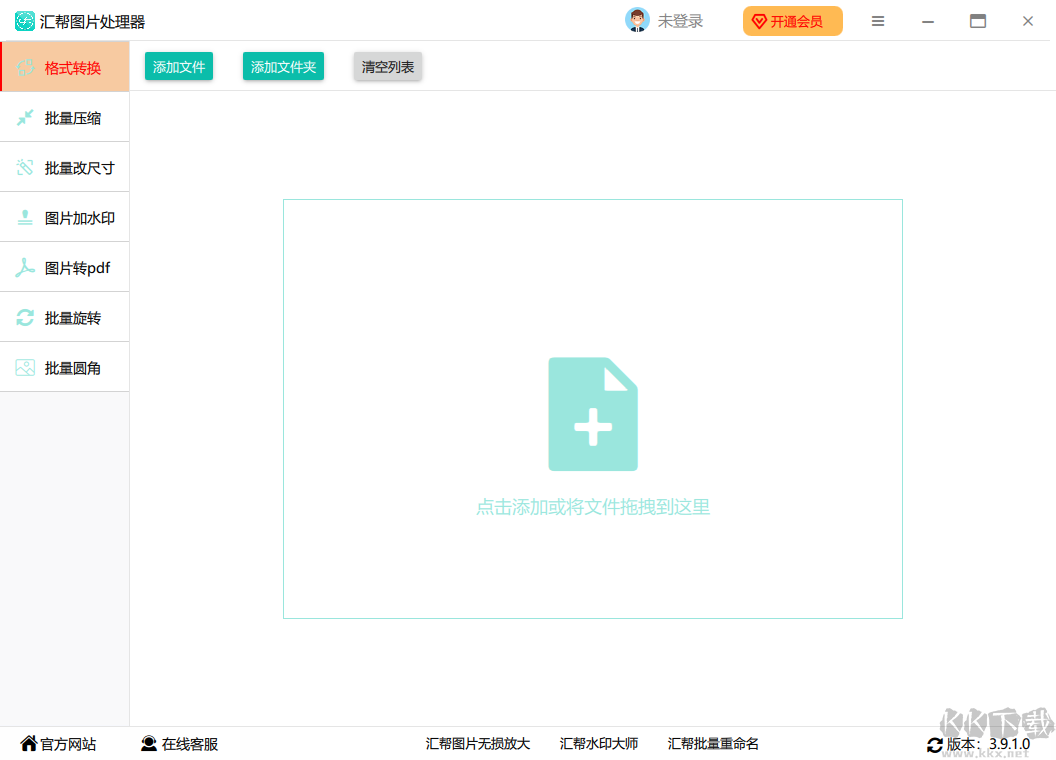Open 在线客服 support link
This screenshot has width=1056, height=760.
pos(190,744)
